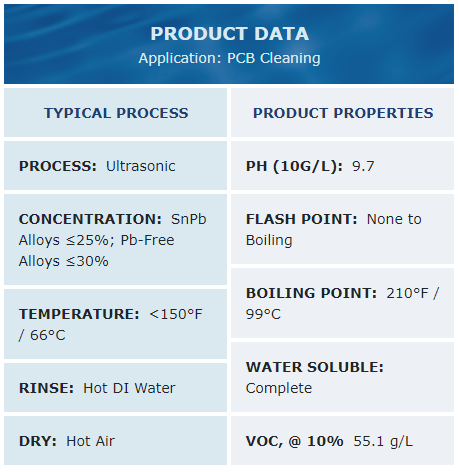Image resolution: width=459 pixels, height=472 pixels.
Task: Click the BOILING POINT label
Action: click(x=311, y=293)
